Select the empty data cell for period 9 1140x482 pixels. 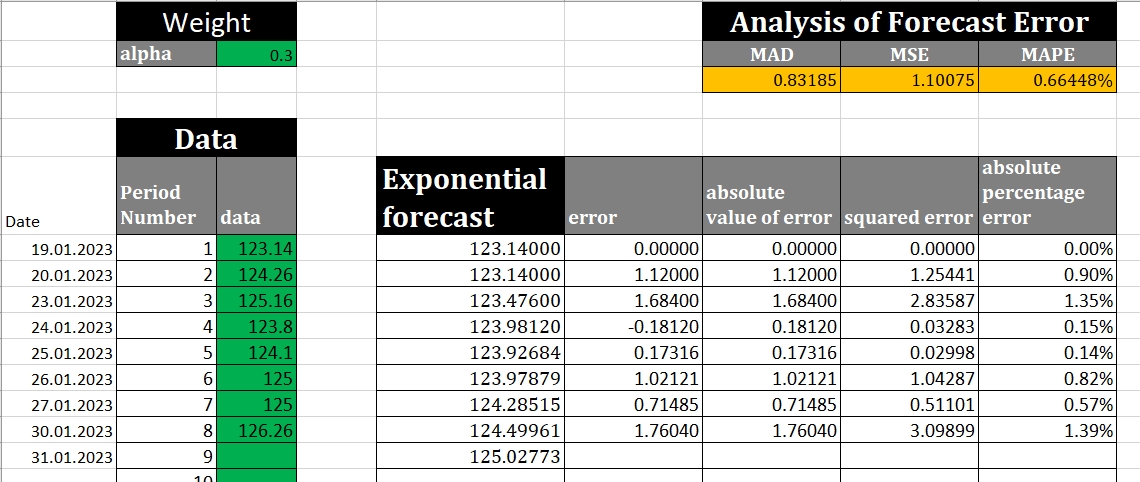tap(256, 457)
